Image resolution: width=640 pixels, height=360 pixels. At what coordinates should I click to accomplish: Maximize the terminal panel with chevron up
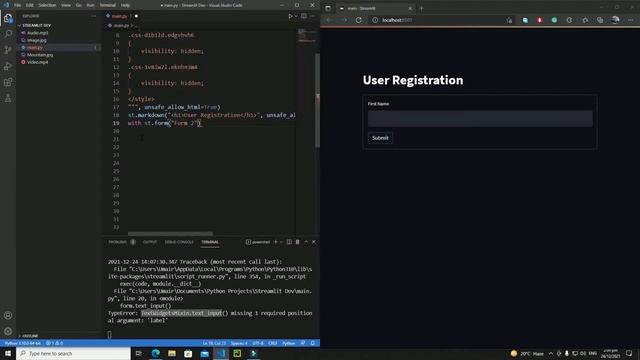306,242
